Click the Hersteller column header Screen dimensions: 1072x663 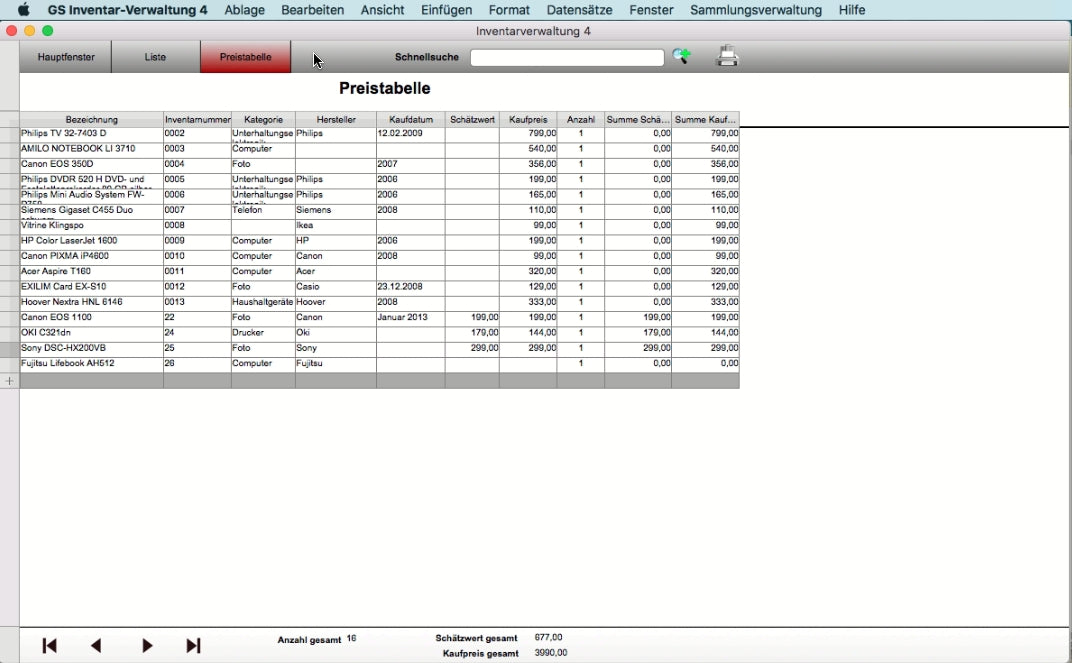pos(336,119)
